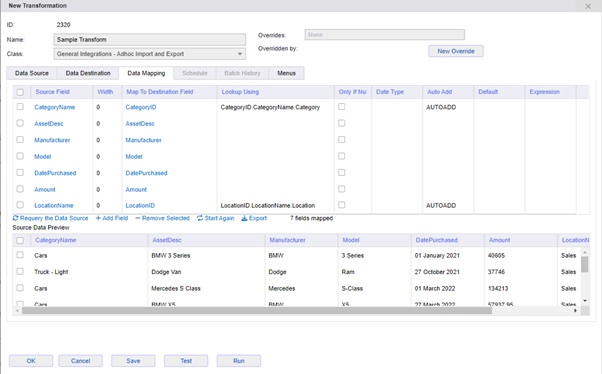
Task: Tick the CategoryName mapping row checkbox
Action: (x=20, y=107)
